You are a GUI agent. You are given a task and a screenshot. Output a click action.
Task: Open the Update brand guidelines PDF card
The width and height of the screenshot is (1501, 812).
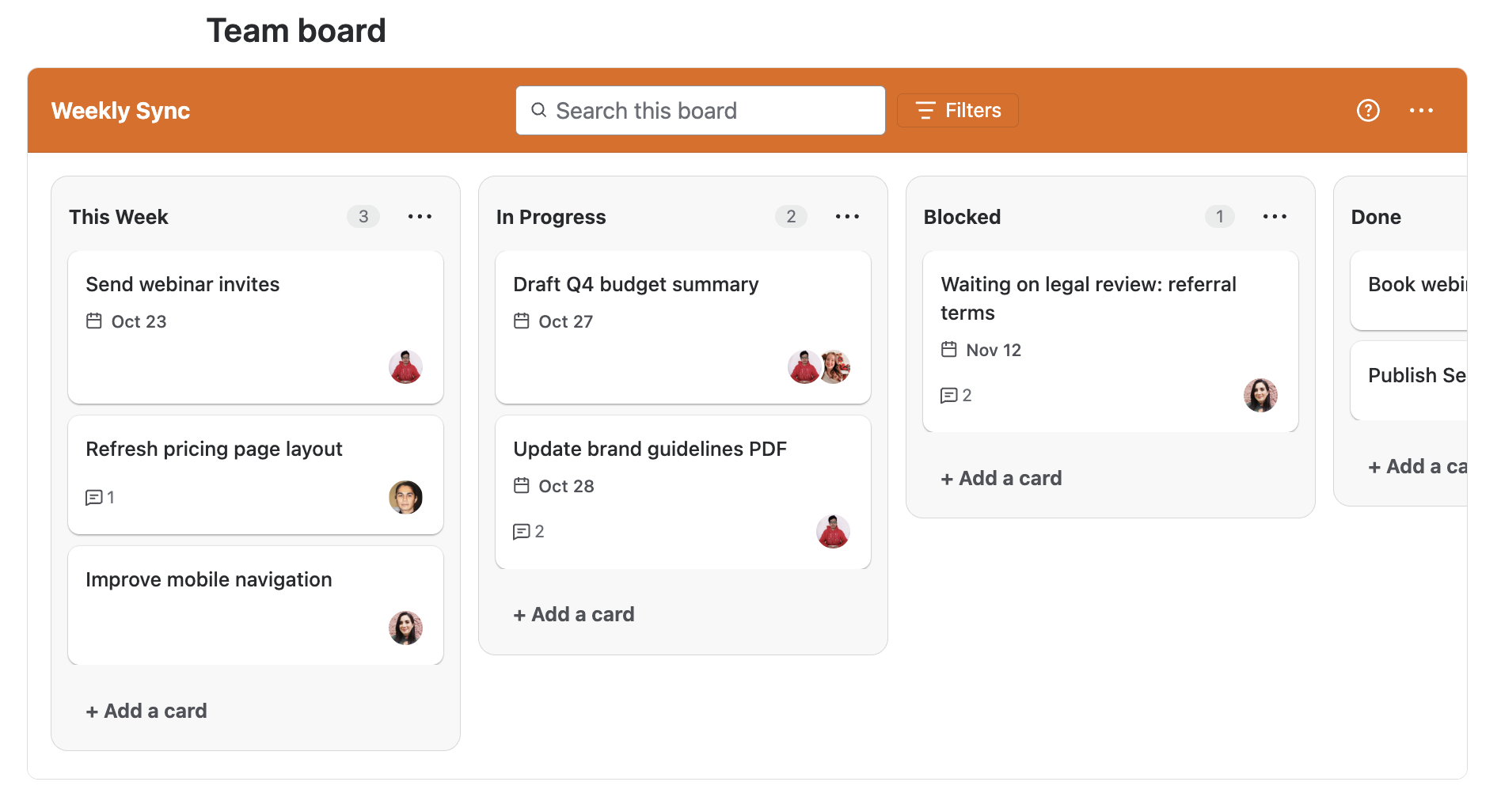(683, 492)
